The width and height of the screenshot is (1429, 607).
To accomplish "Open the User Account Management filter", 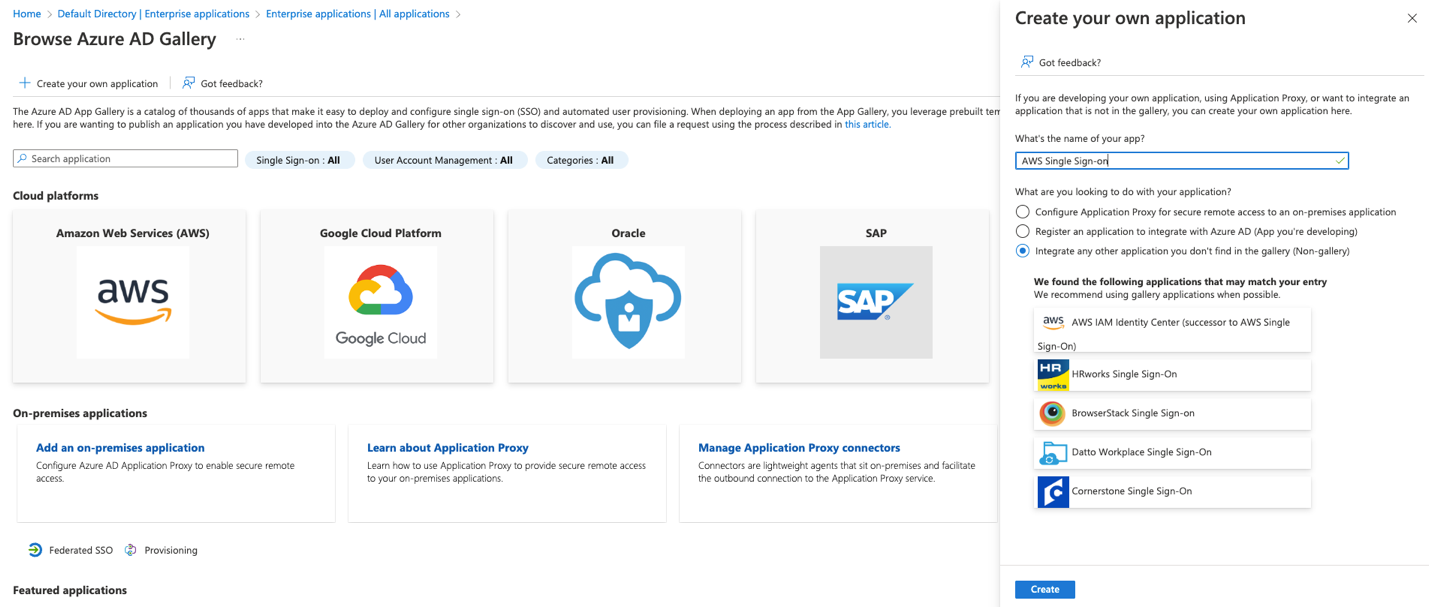I will pos(443,160).
